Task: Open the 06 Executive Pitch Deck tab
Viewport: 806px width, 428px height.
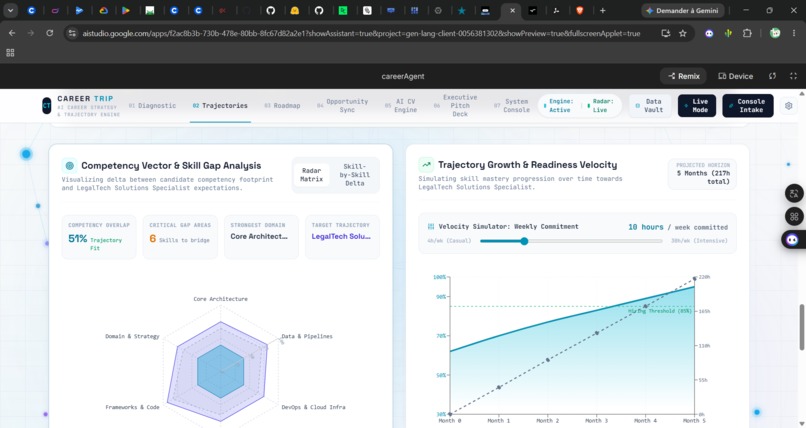Action: [456, 105]
